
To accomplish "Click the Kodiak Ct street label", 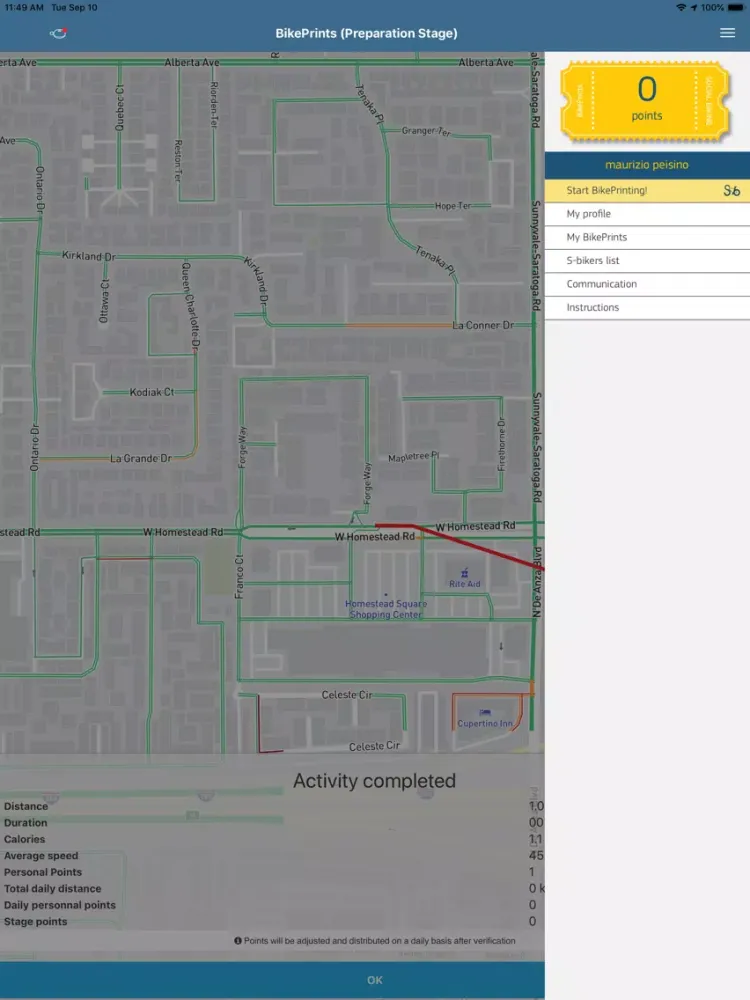I will (x=152, y=392).
